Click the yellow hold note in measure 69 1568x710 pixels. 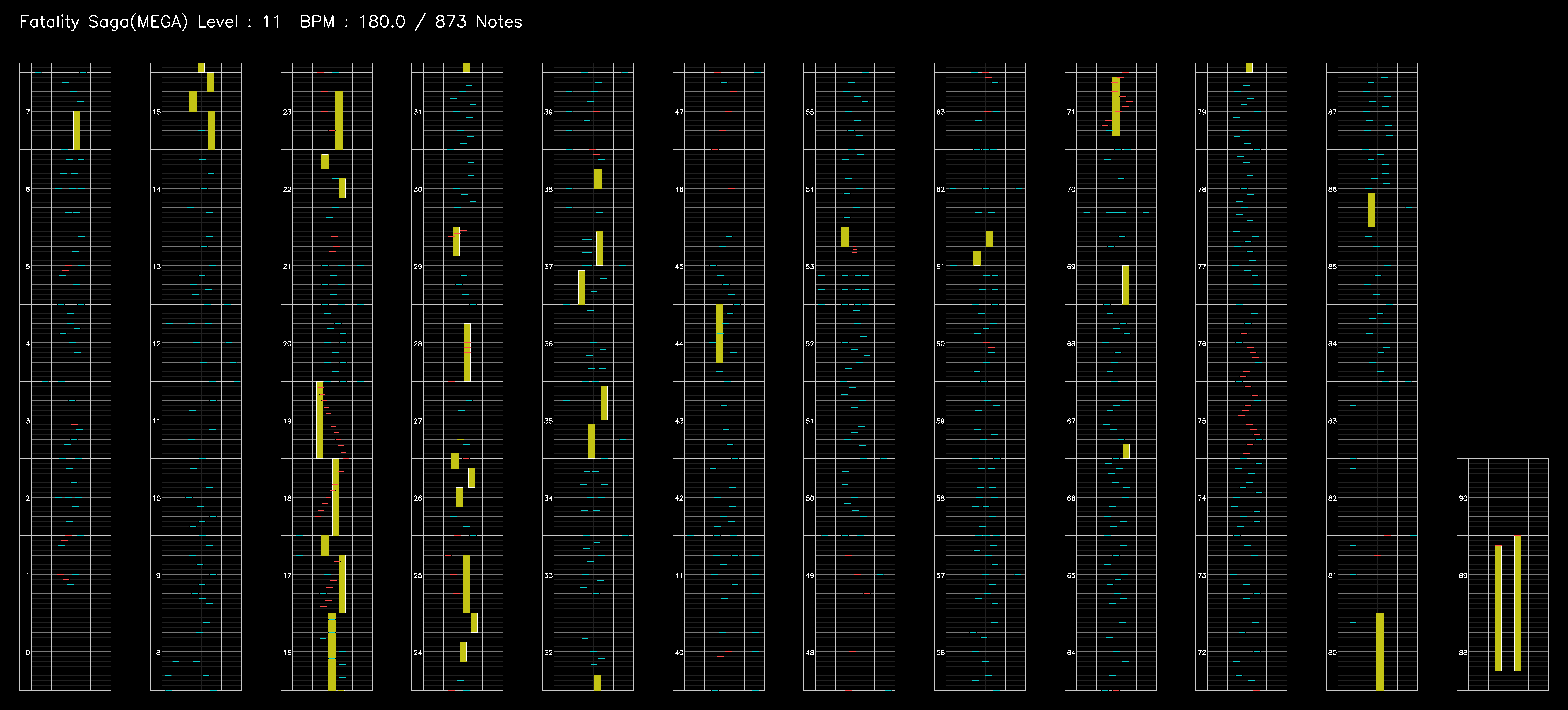tap(1126, 285)
